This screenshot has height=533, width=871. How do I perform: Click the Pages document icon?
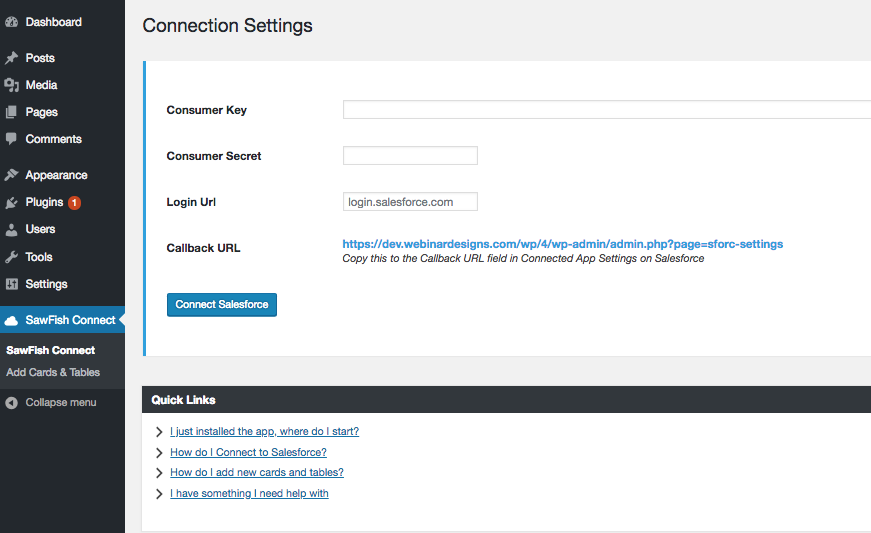click(x=11, y=112)
